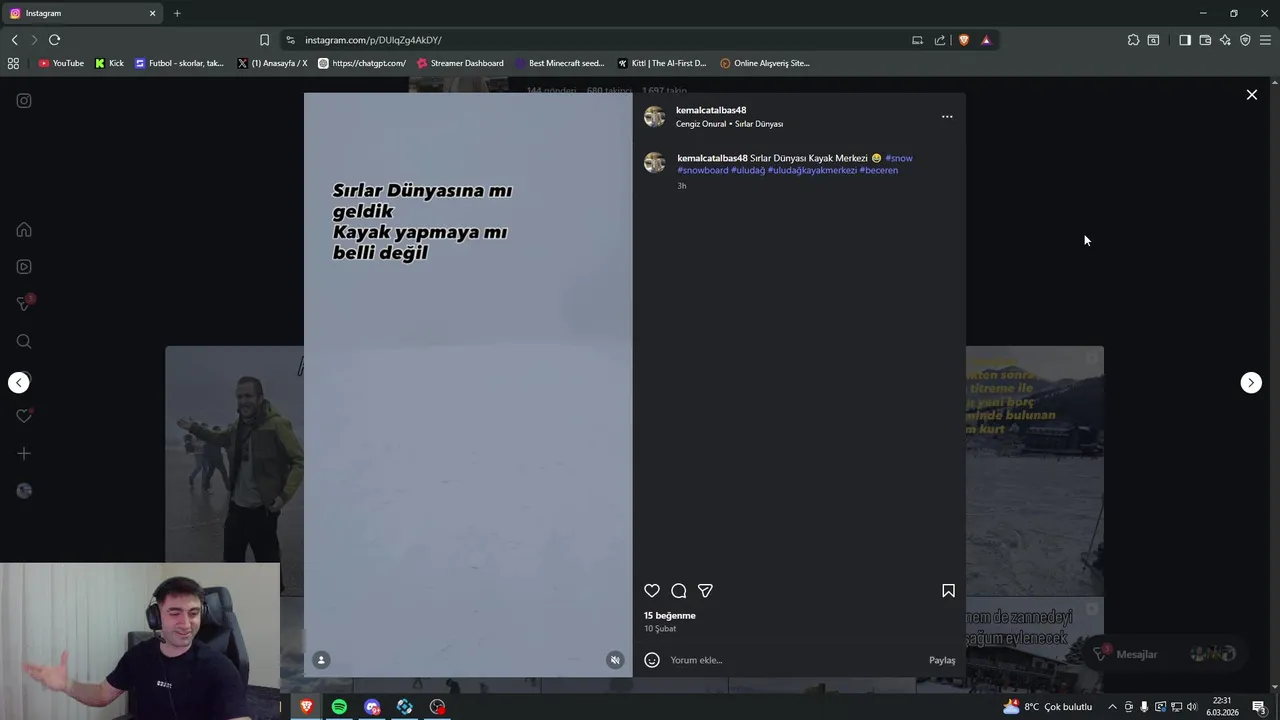1280x720 pixels.
Task: Open Discord from the taskbar
Action: coord(372,707)
